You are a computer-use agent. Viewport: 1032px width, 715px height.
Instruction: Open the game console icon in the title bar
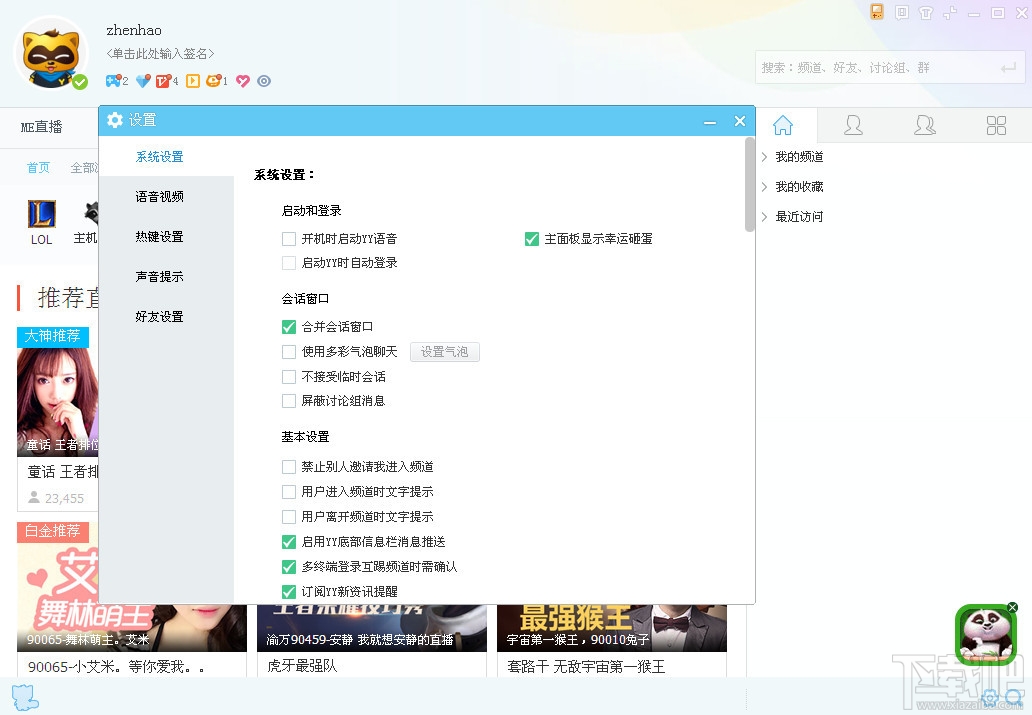(877, 12)
